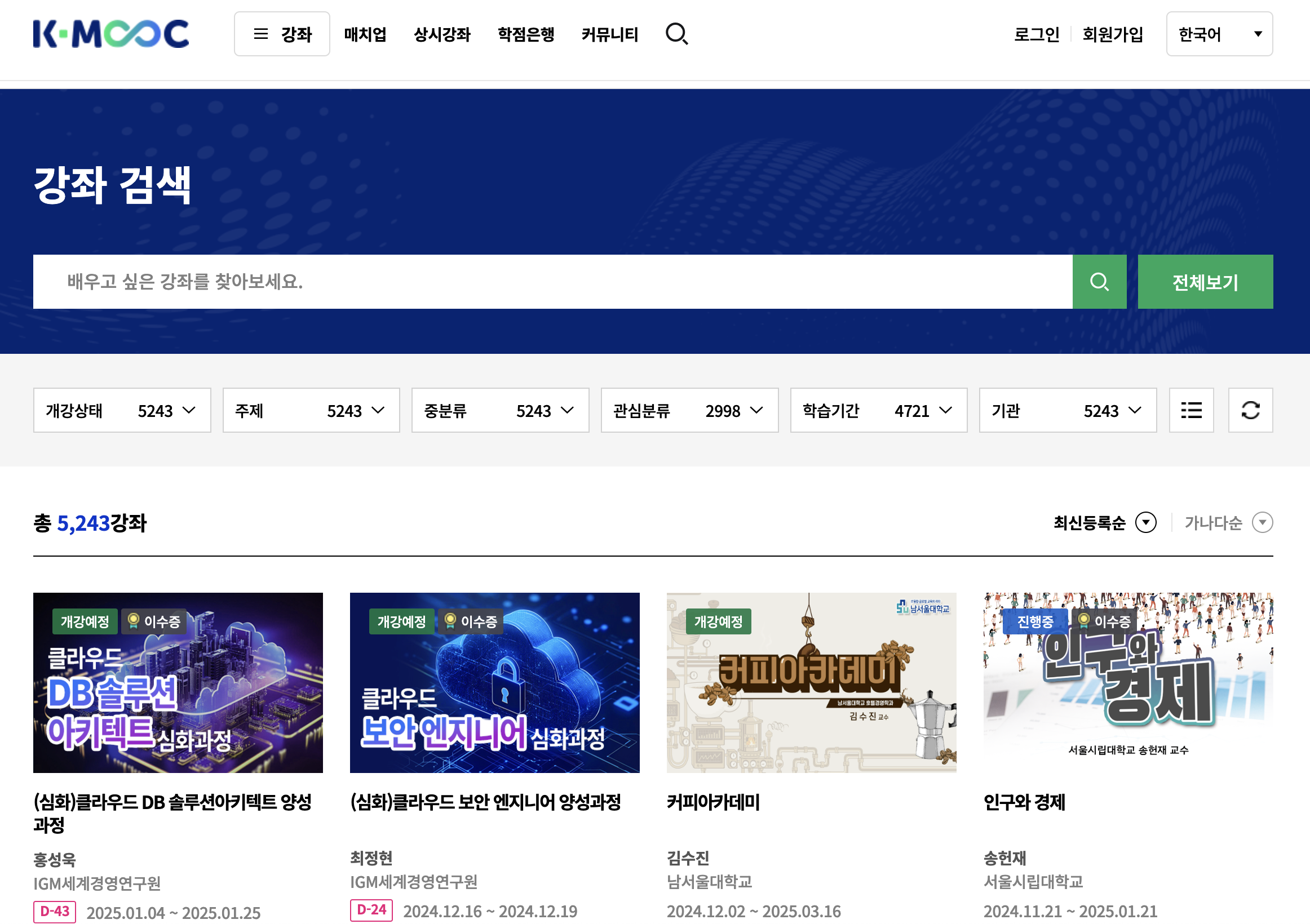1310x924 pixels.
Task: Expand the 개강상태 filter
Action: (122, 410)
